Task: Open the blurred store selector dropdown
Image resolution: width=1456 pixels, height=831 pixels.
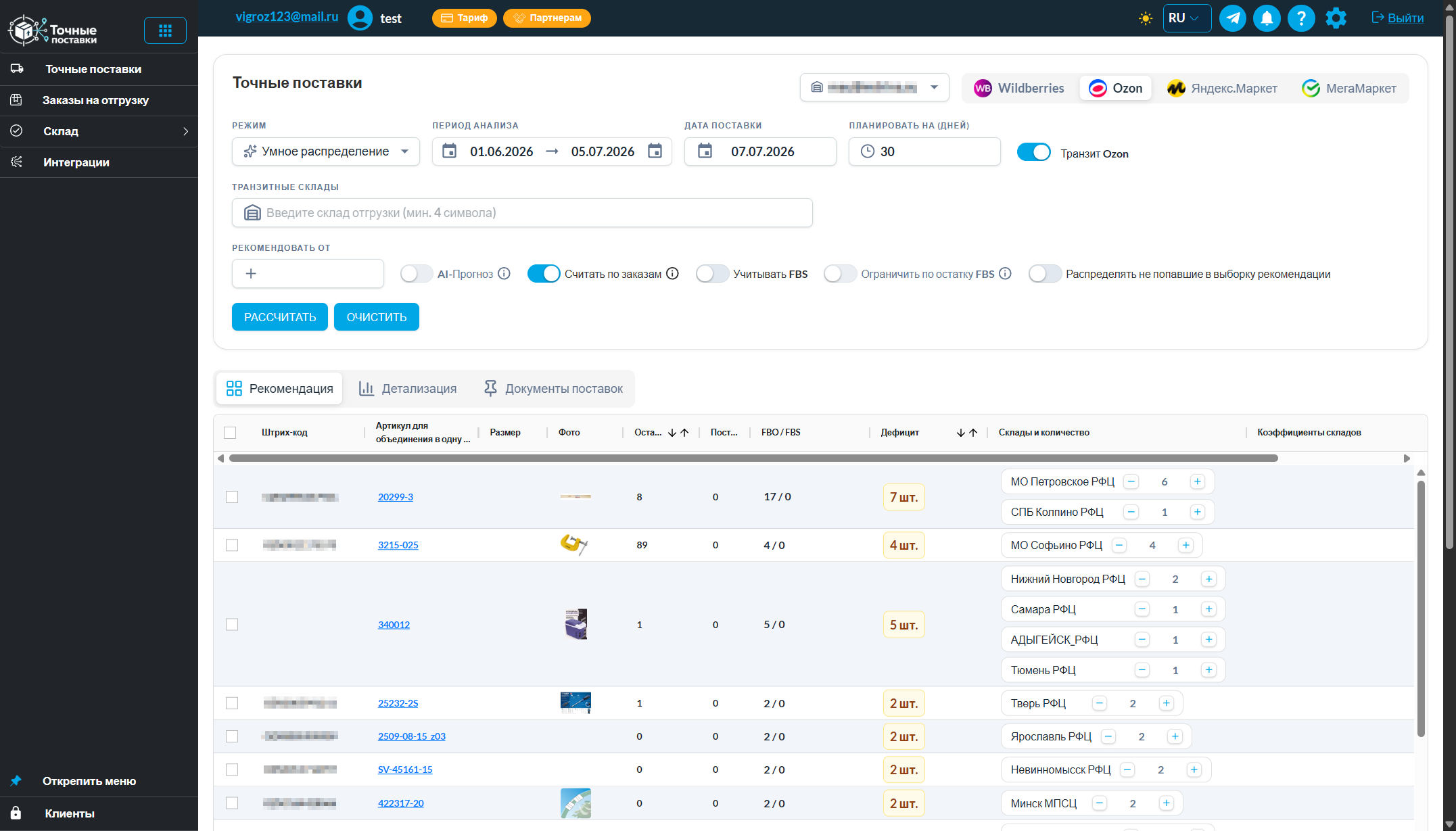Action: pos(874,87)
